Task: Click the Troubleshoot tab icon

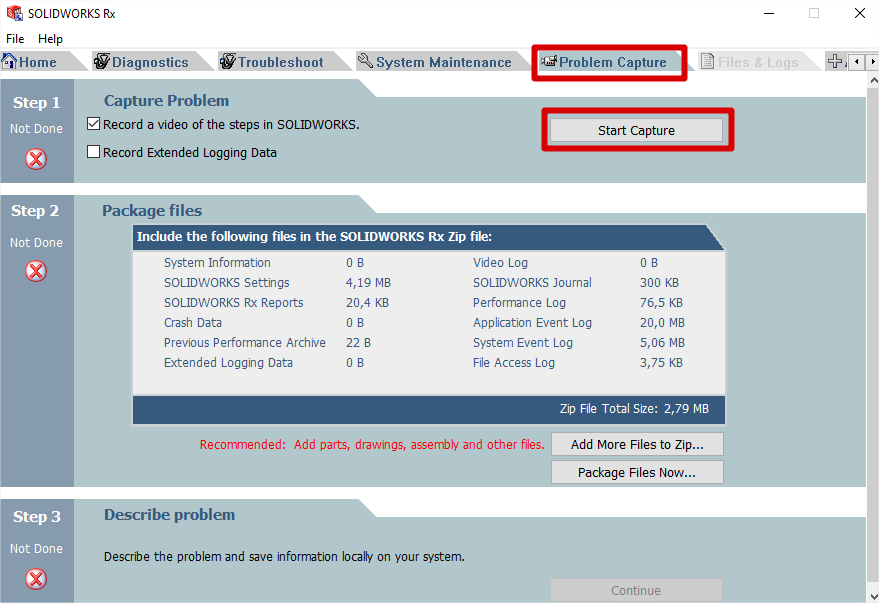Action: [x=227, y=62]
